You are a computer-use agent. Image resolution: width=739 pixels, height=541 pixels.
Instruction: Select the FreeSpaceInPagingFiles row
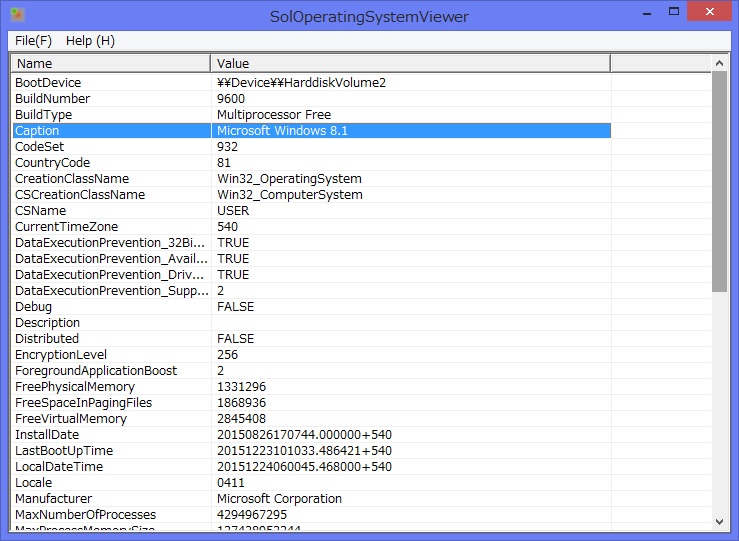click(312, 403)
